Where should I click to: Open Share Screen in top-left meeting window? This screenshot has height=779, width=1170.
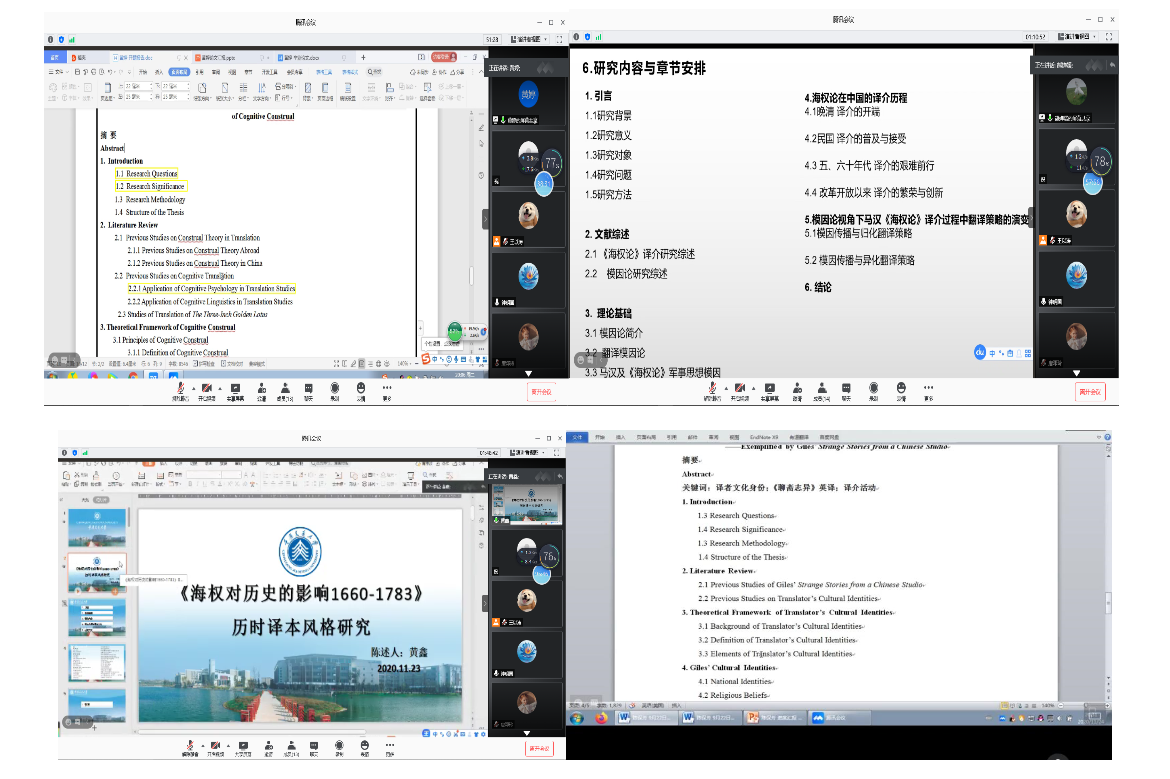[x=235, y=391]
